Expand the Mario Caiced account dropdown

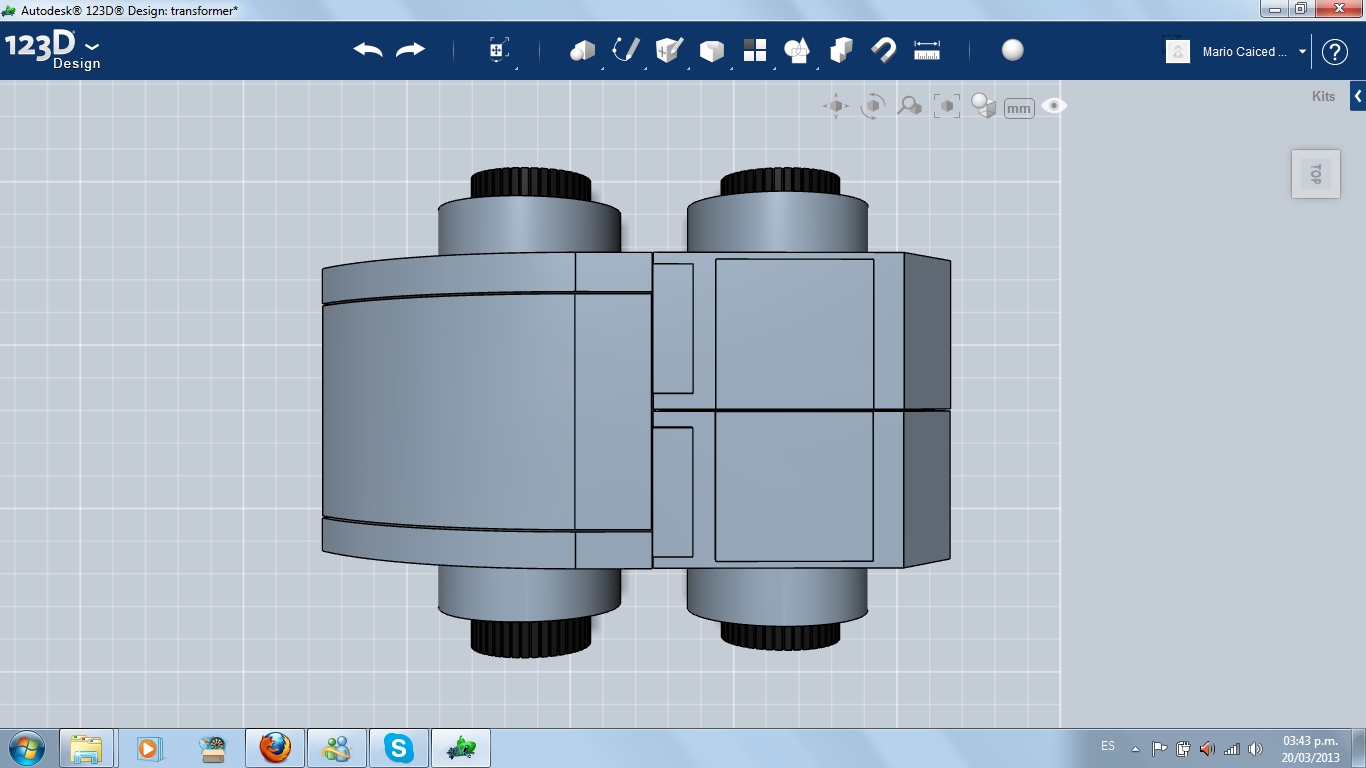pyautogui.click(x=1302, y=52)
